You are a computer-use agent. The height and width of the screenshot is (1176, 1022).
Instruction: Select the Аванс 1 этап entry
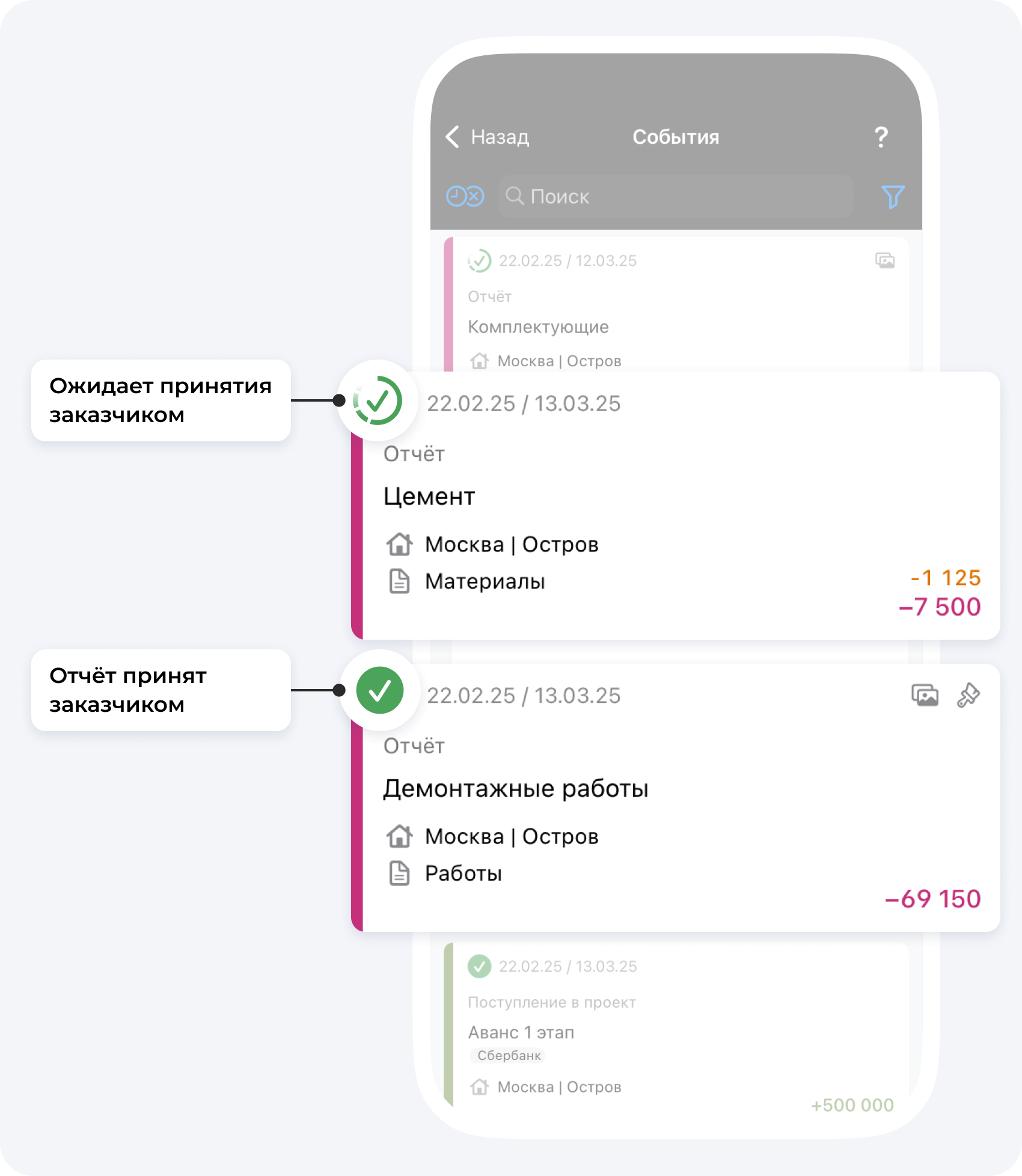coord(521,1032)
